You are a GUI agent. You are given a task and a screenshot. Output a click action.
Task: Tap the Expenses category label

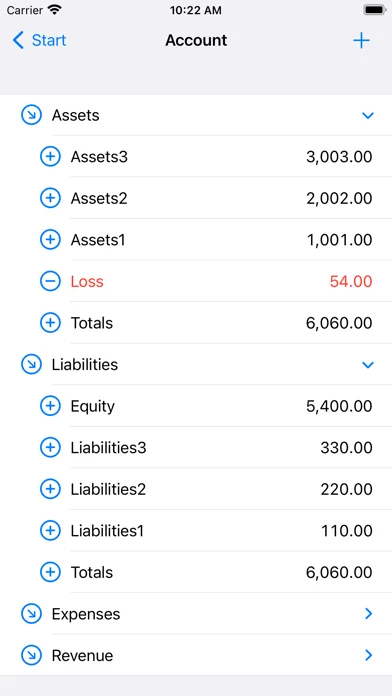click(86, 614)
